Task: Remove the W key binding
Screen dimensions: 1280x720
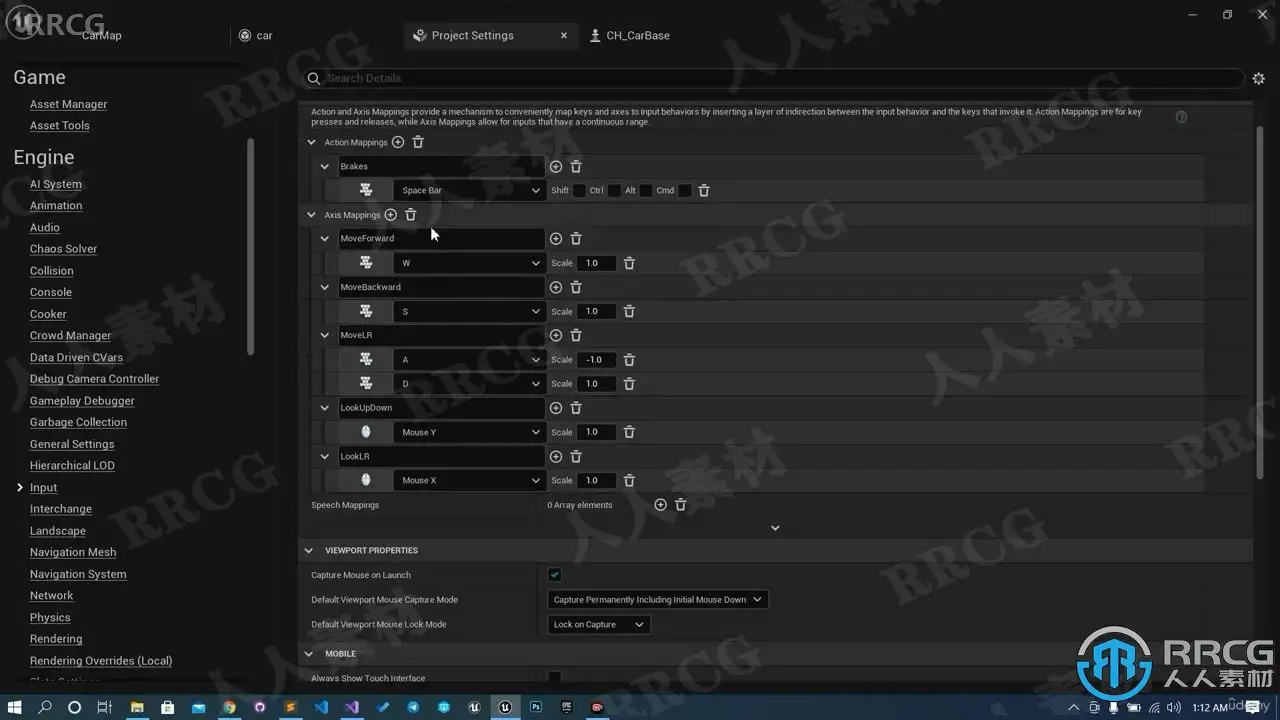Action: tap(629, 263)
